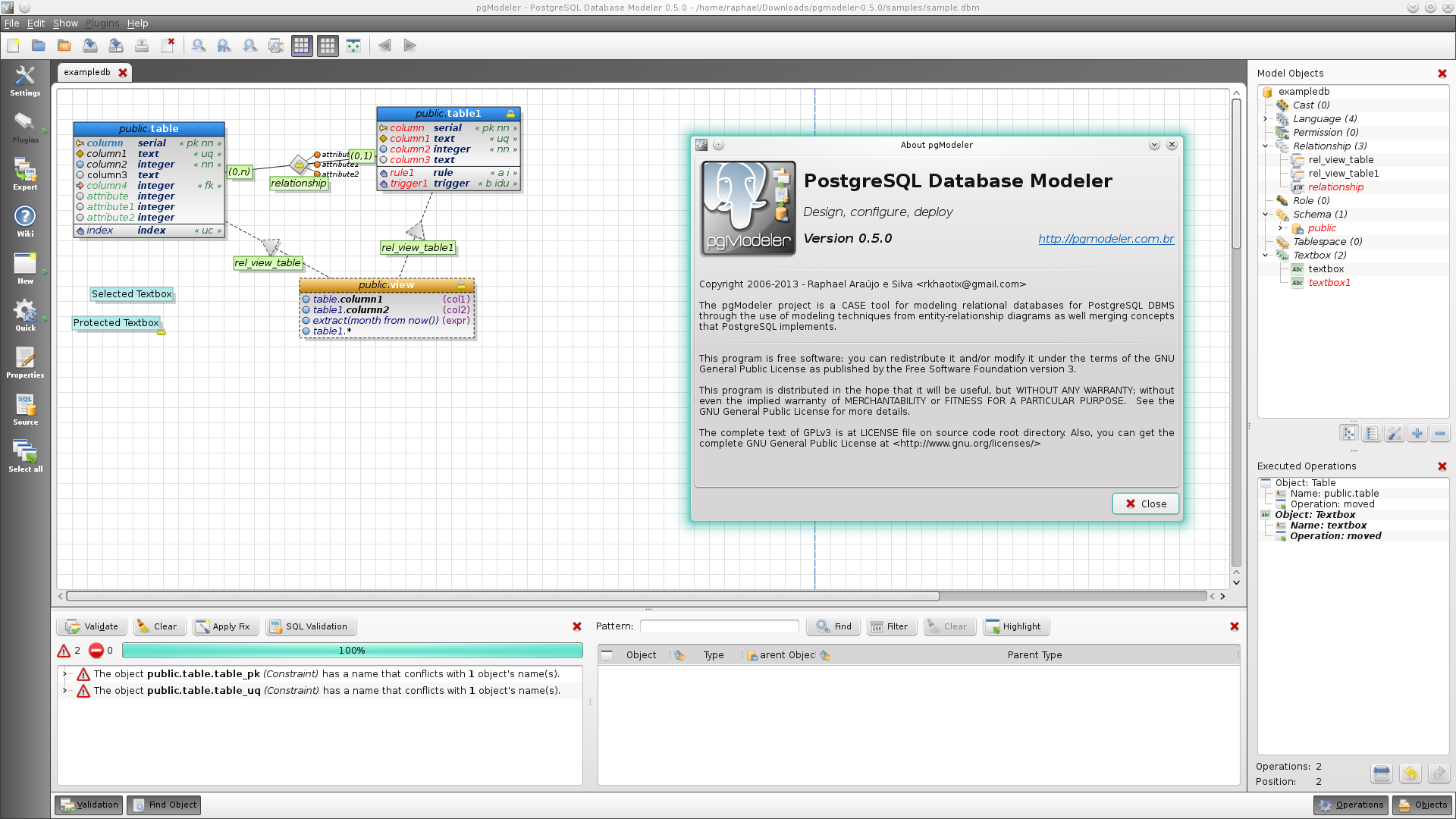Click the Export icon in the left sidebar

click(25, 174)
